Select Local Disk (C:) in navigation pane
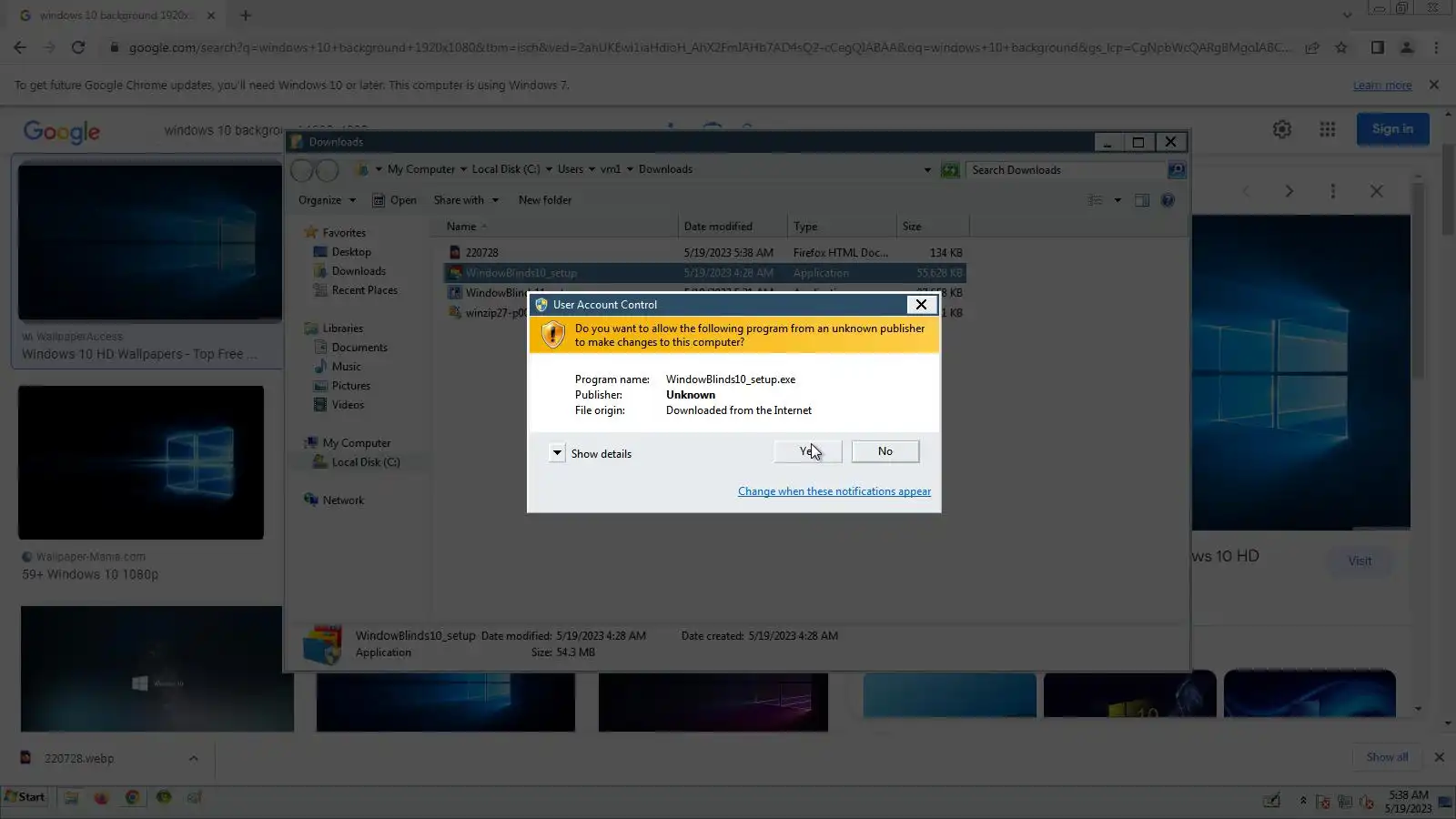Screen dimensions: 1456x819 pyautogui.click(x=365, y=462)
